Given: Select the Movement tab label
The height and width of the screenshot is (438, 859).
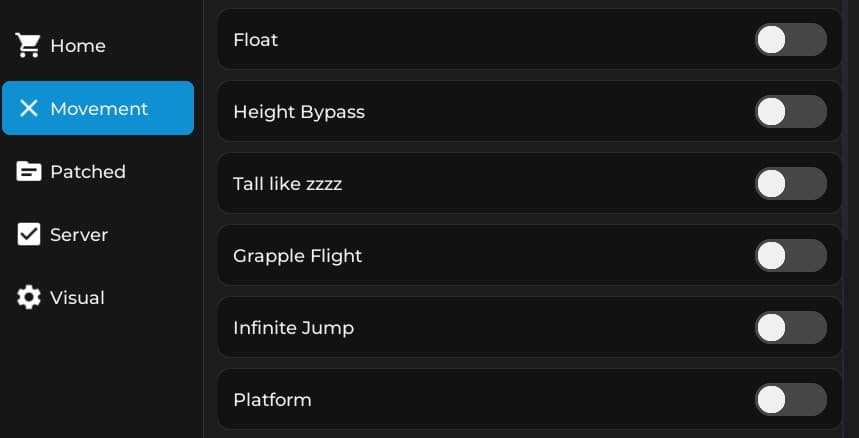Looking at the screenshot, I should click(x=99, y=109).
